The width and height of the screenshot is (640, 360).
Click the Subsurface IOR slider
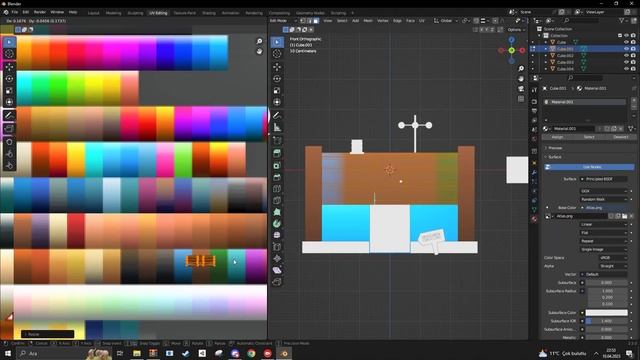(x=607, y=321)
